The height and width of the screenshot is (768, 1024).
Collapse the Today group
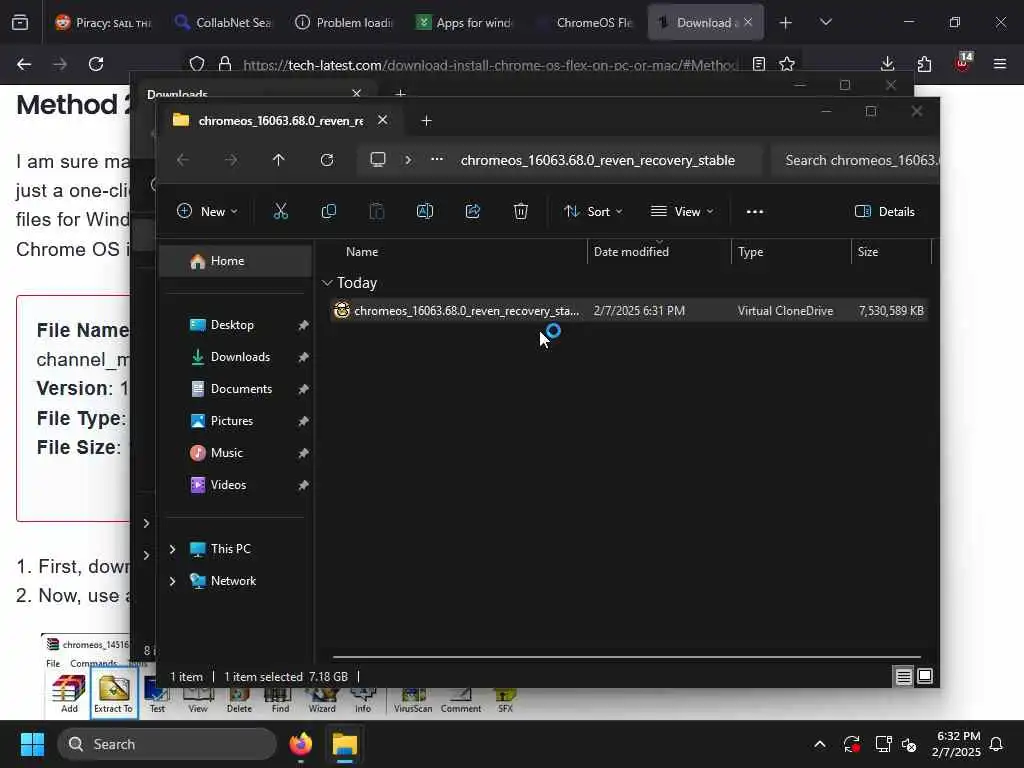coord(327,283)
